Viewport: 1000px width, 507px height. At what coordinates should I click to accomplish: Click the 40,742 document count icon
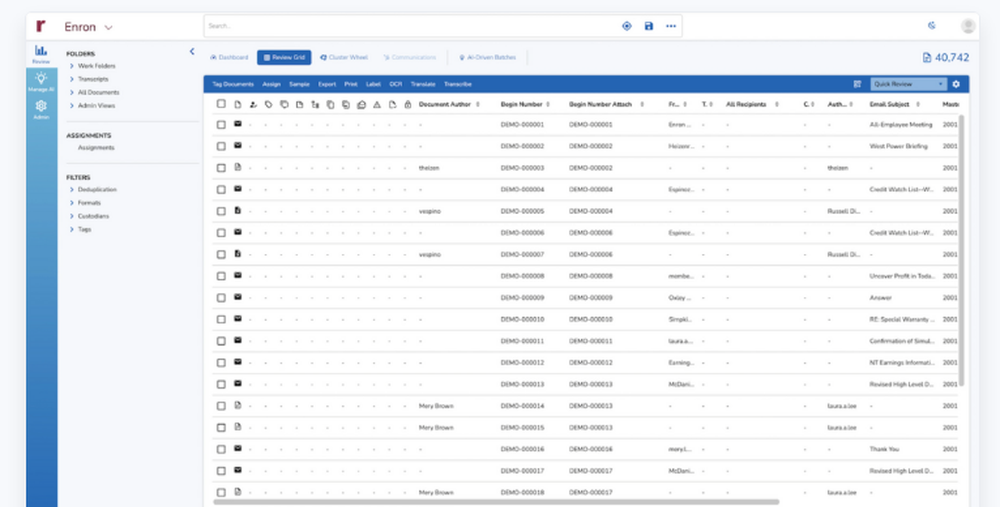[x=927, y=57]
